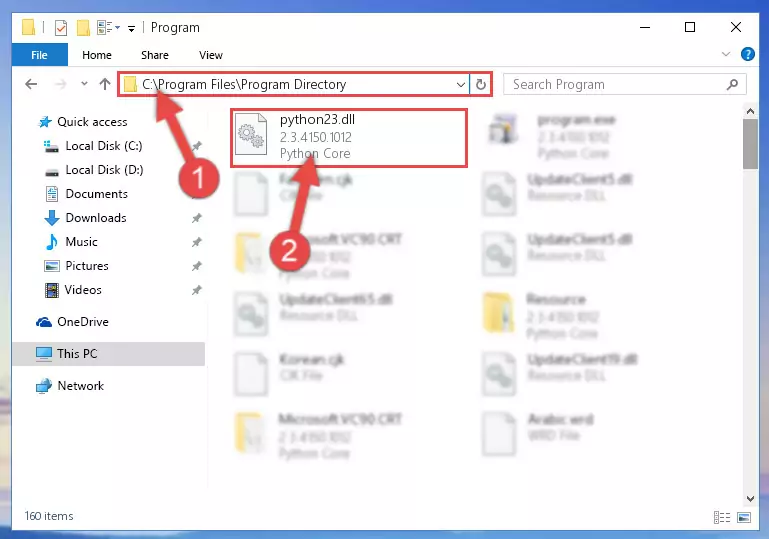The width and height of the screenshot is (769, 539).
Task: Switch to the Home ribbon tab
Action: tap(97, 55)
